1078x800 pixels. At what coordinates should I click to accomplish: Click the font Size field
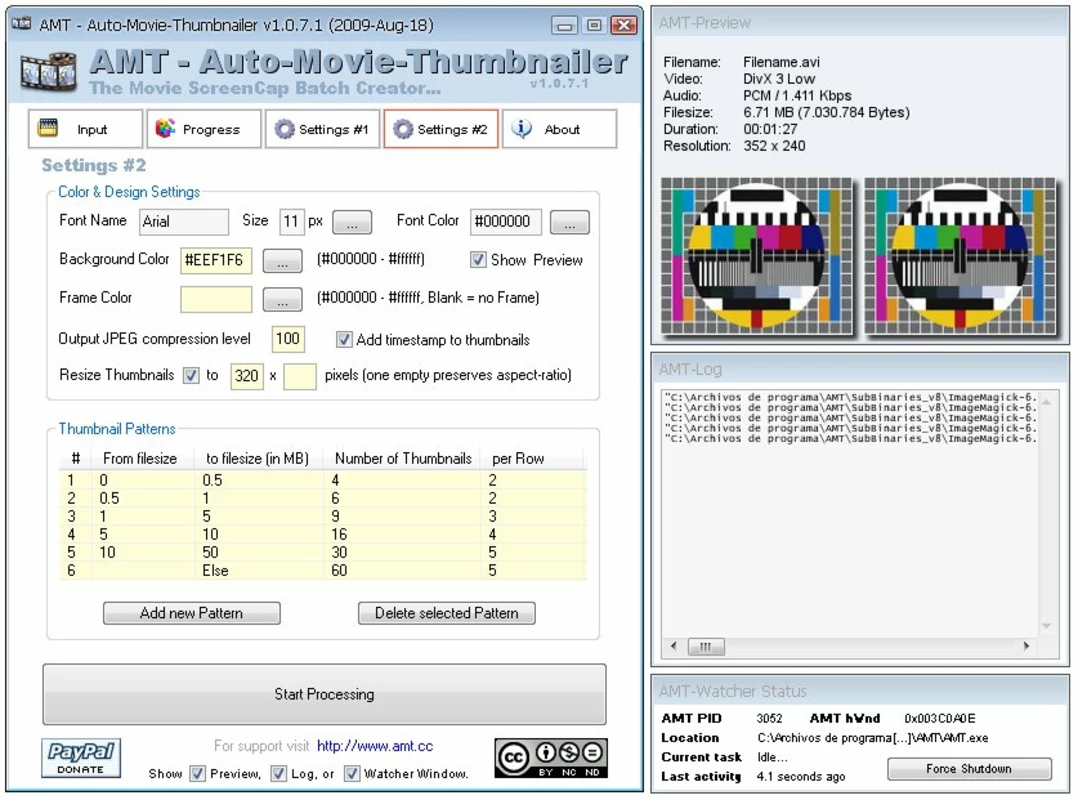[292, 222]
